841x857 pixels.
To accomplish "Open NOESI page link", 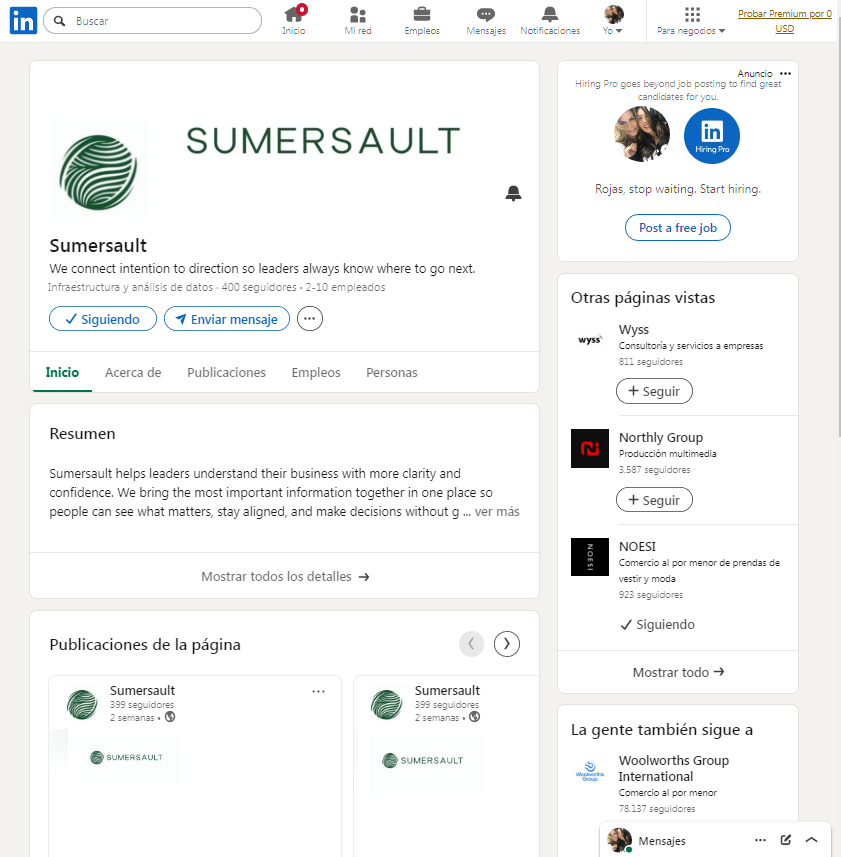I will (637, 547).
